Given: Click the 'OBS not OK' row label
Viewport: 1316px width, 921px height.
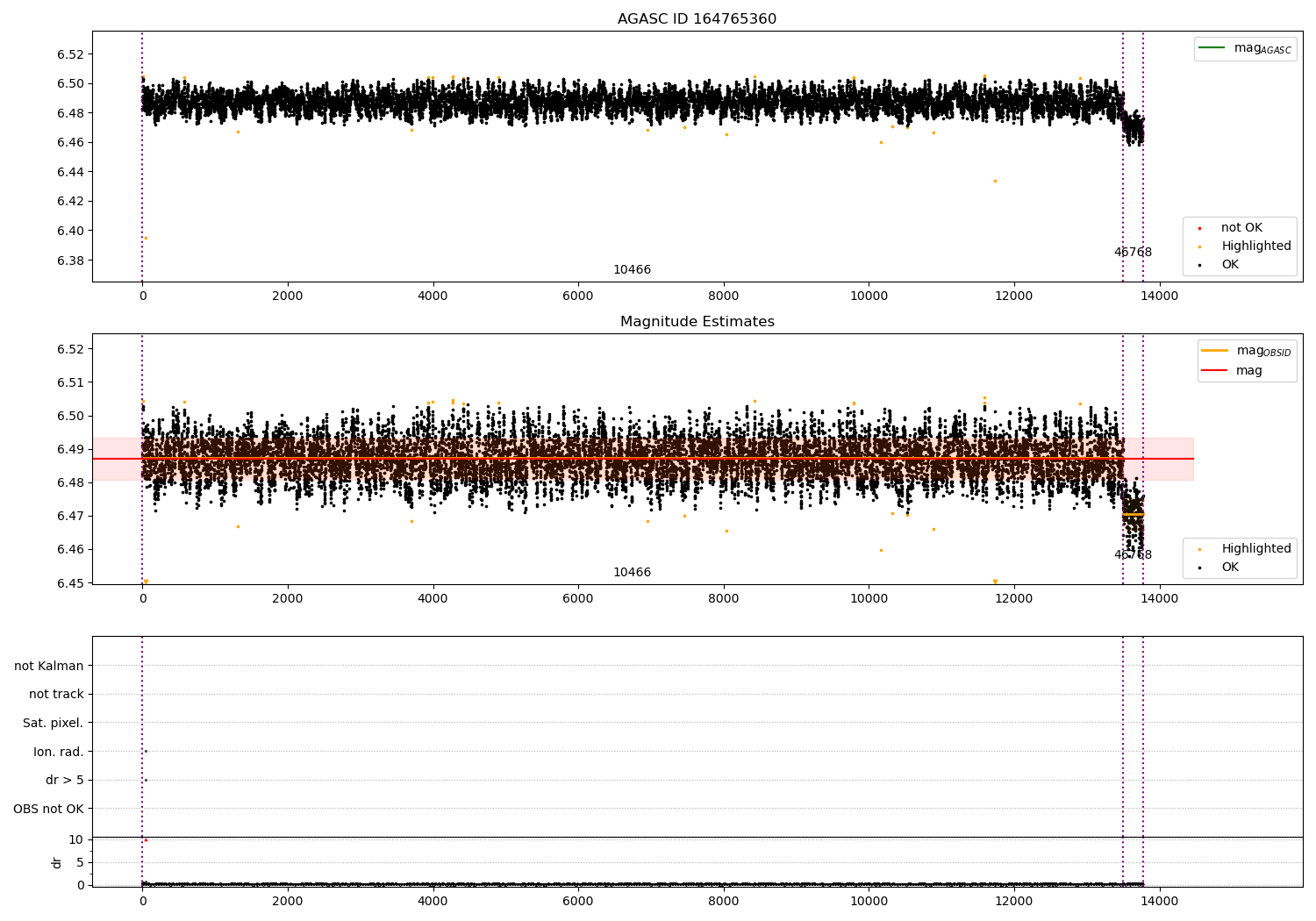Looking at the screenshot, I should tap(49, 809).
